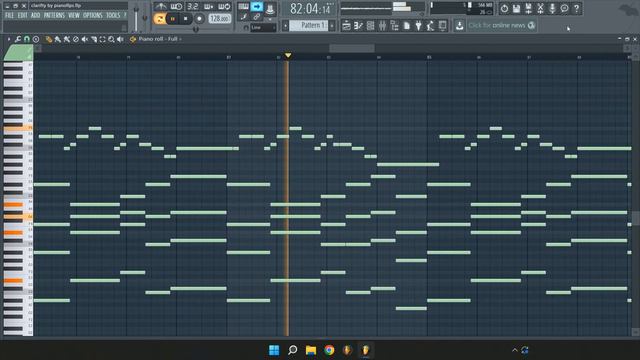Go to the previous pattern arrow
This screenshot has height=360, width=640.
point(286,26)
